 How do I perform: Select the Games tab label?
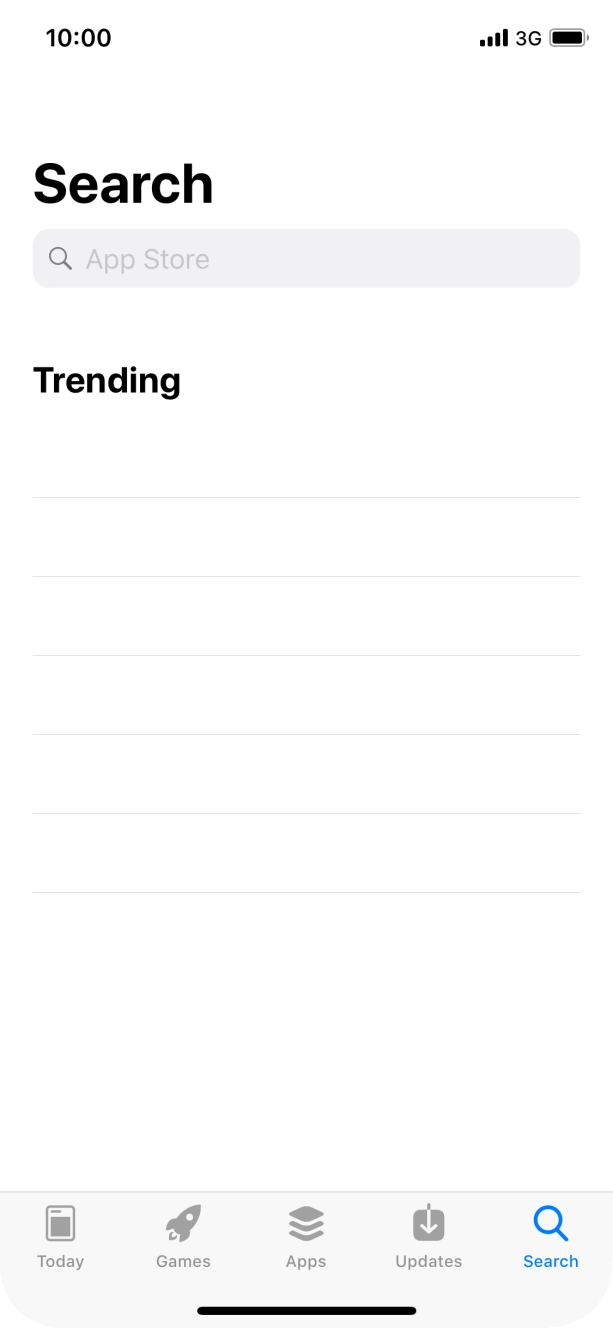[183, 1261]
